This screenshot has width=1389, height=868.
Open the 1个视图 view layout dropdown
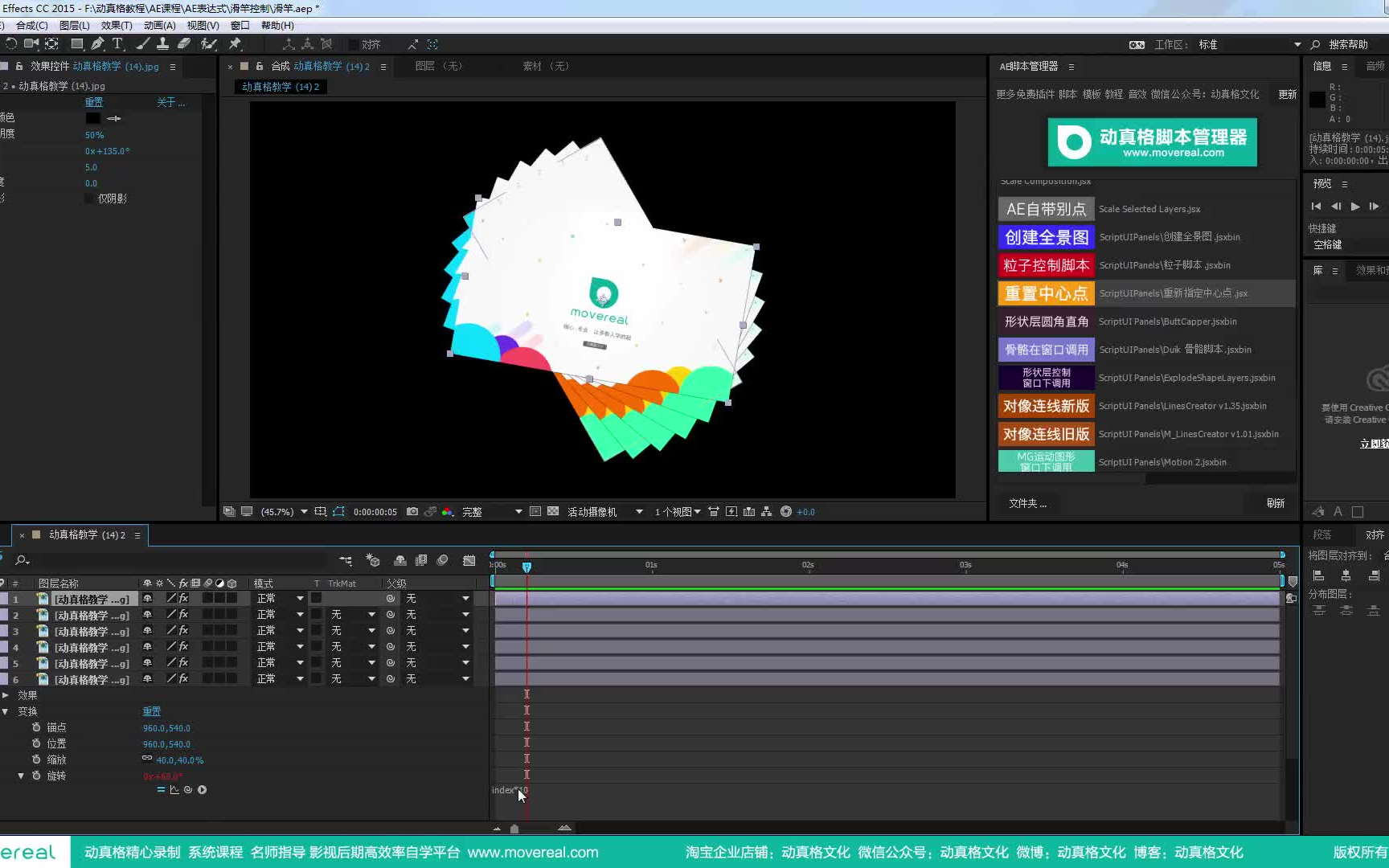click(678, 512)
